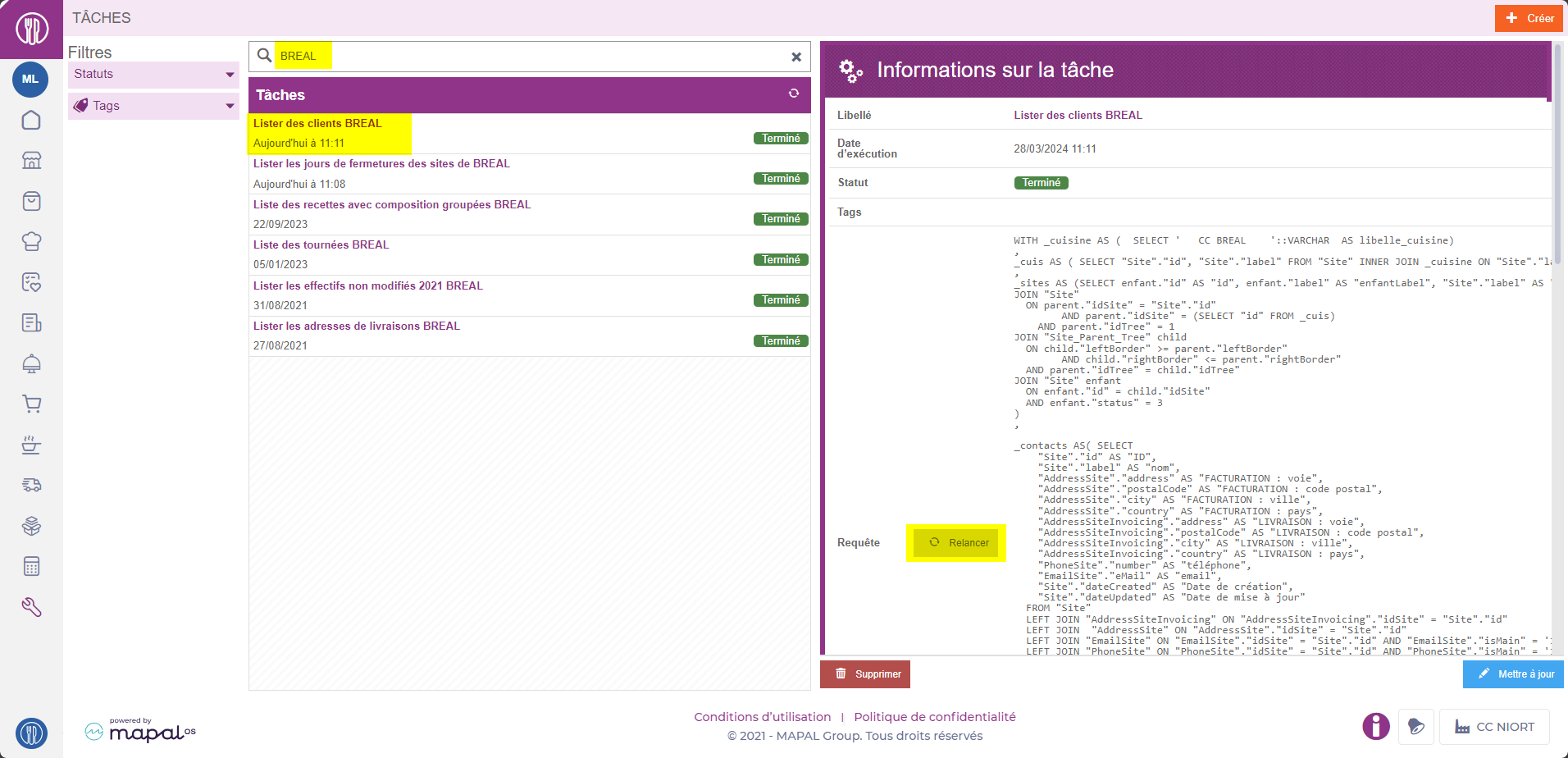Open the checklist with heart sidebar icon
Viewport: 1568px width, 758px height.
click(31, 282)
